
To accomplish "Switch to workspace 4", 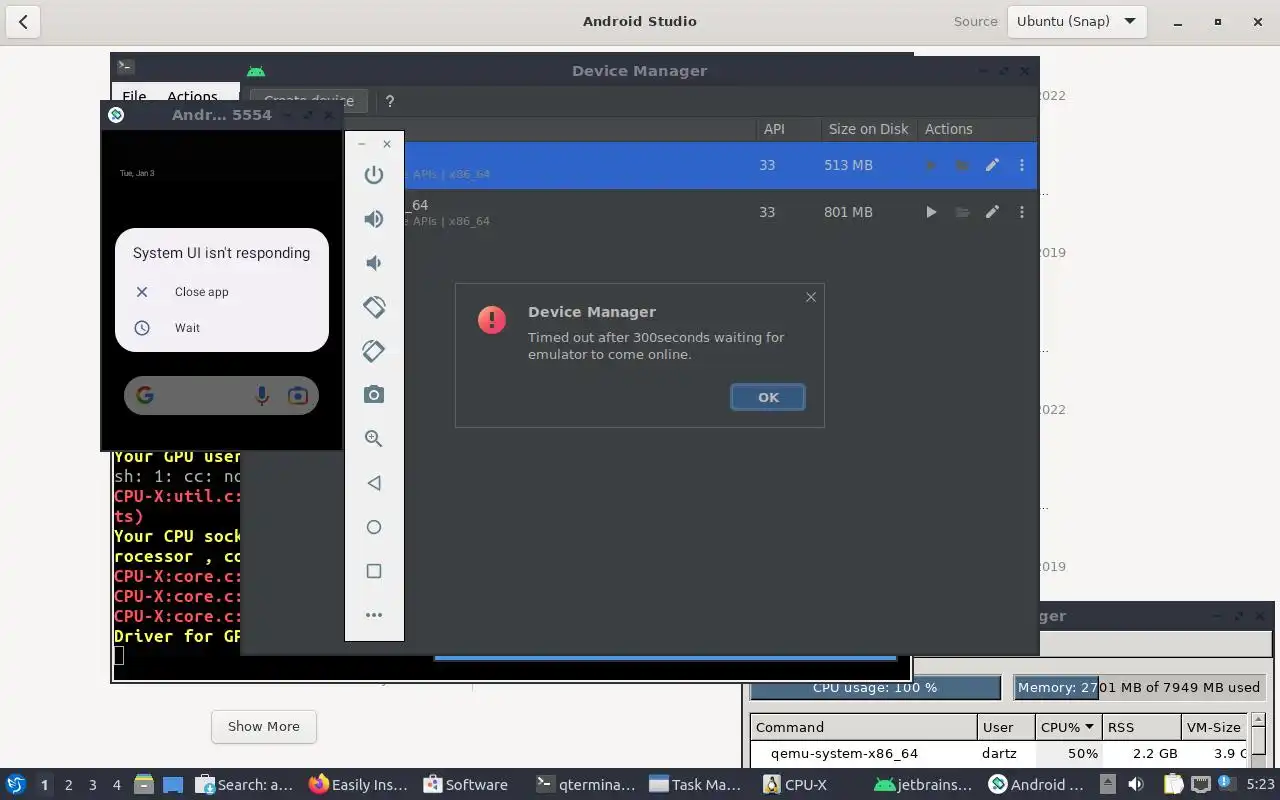I will (x=116, y=784).
